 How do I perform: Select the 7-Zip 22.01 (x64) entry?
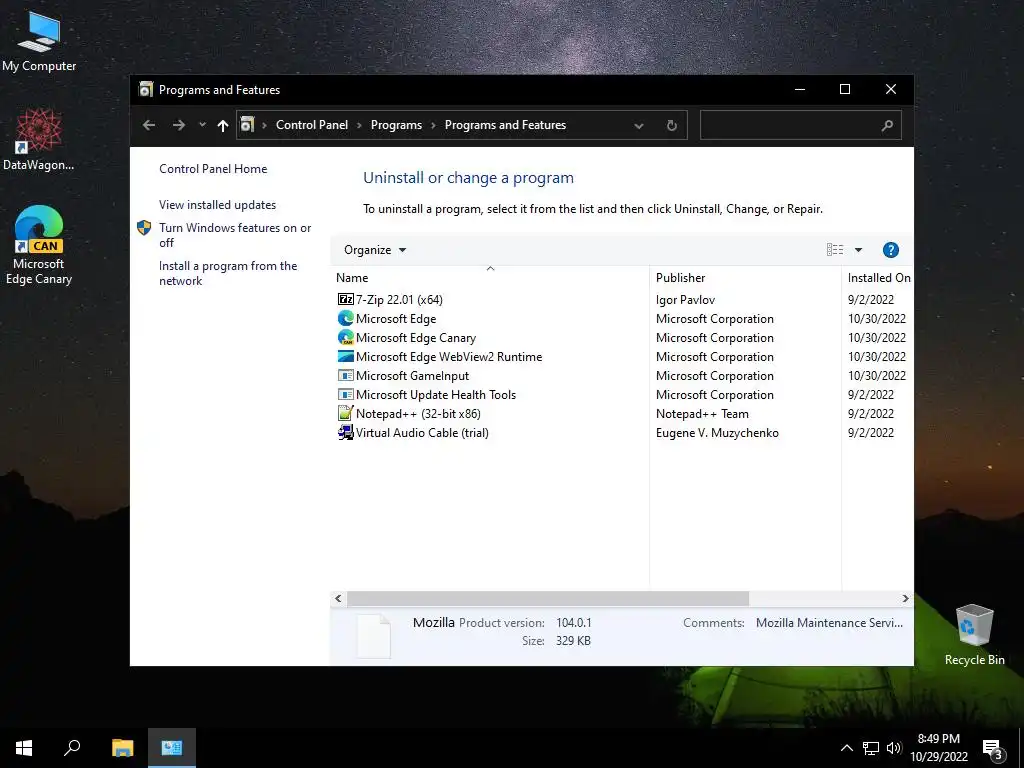pyautogui.click(x=399, y=300)
